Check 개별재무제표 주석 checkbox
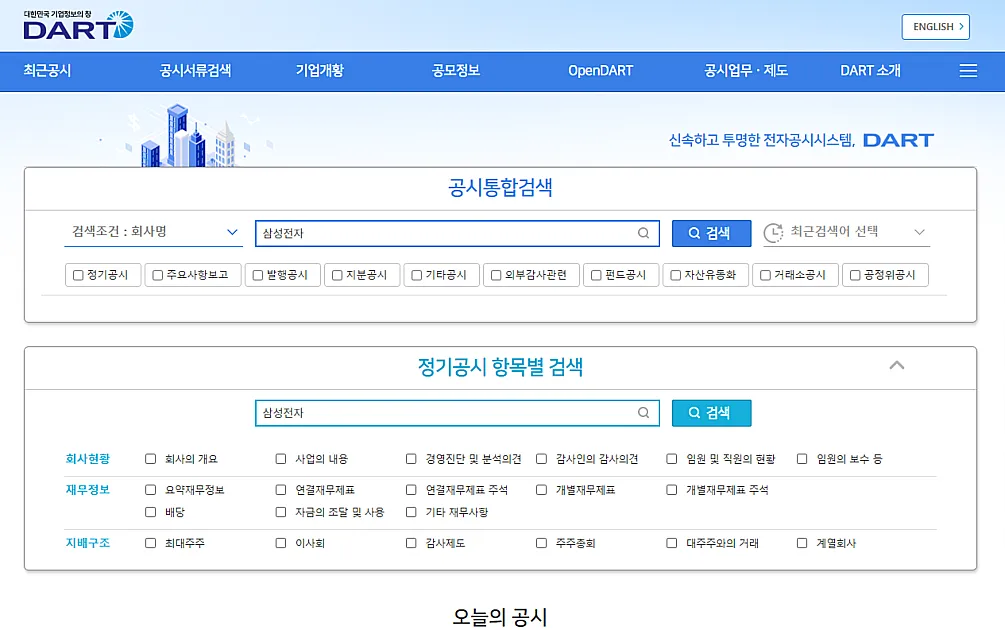 [x=672, y=490]
